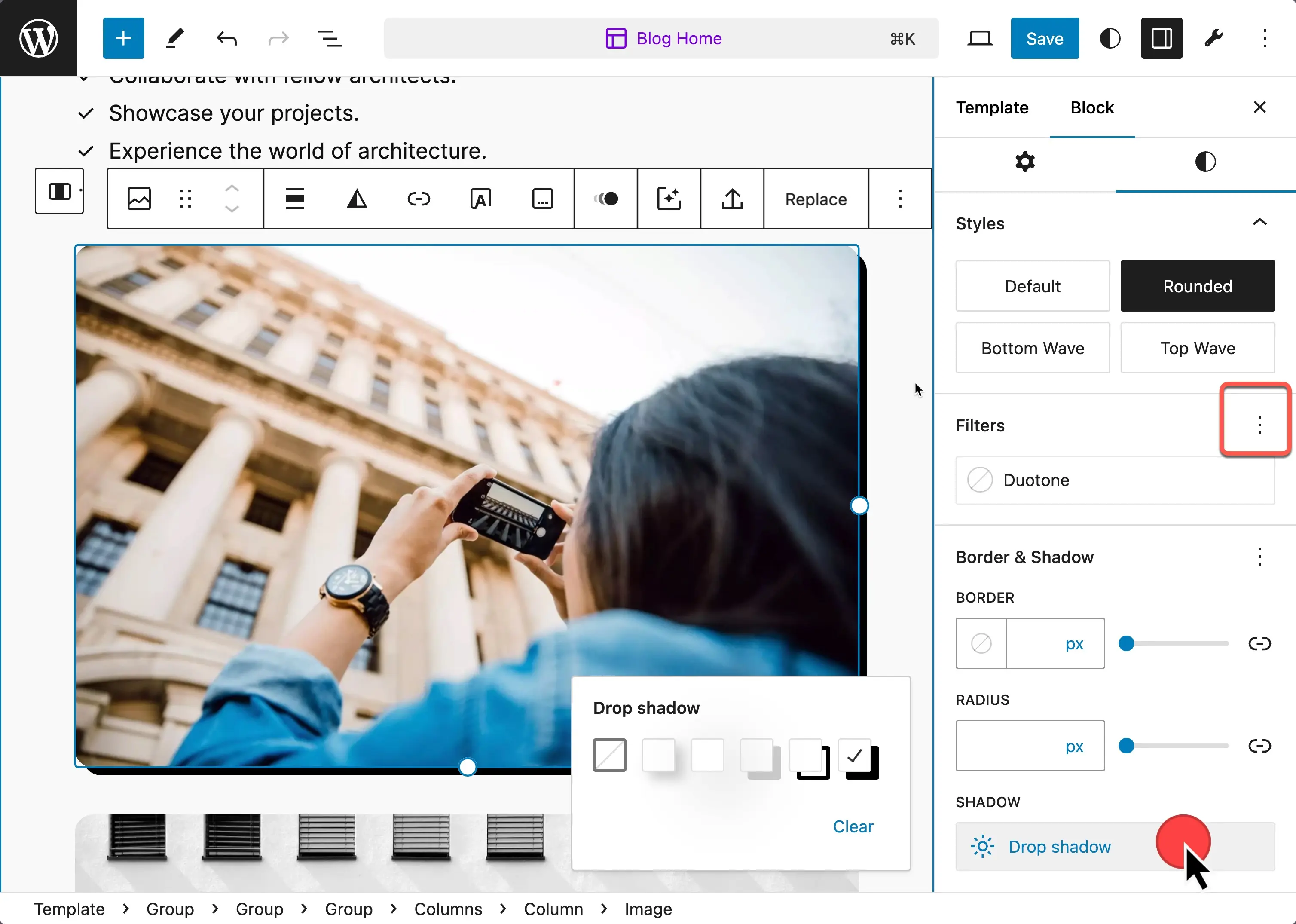Select the text overlay icon in toolbar

pos(480,198)
